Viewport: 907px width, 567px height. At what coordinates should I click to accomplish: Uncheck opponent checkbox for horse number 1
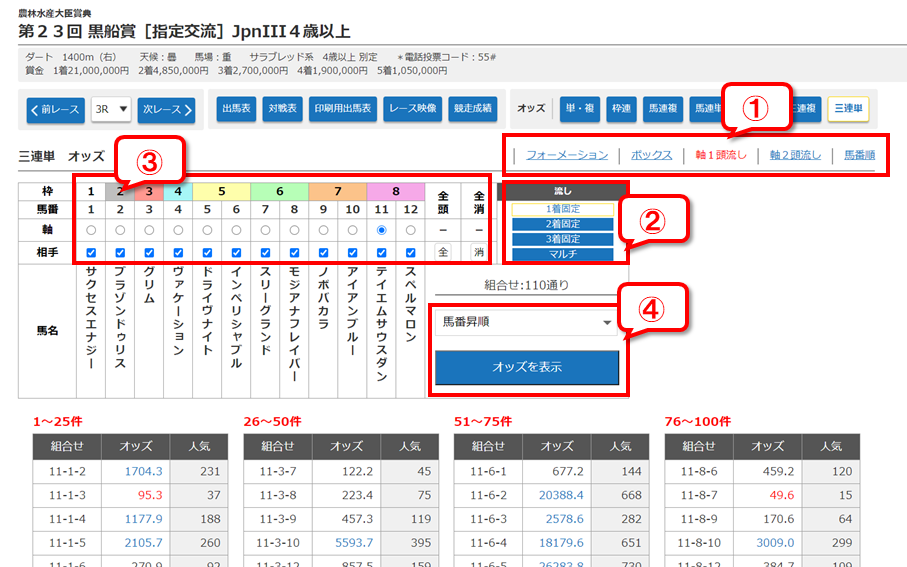(91, 252)
